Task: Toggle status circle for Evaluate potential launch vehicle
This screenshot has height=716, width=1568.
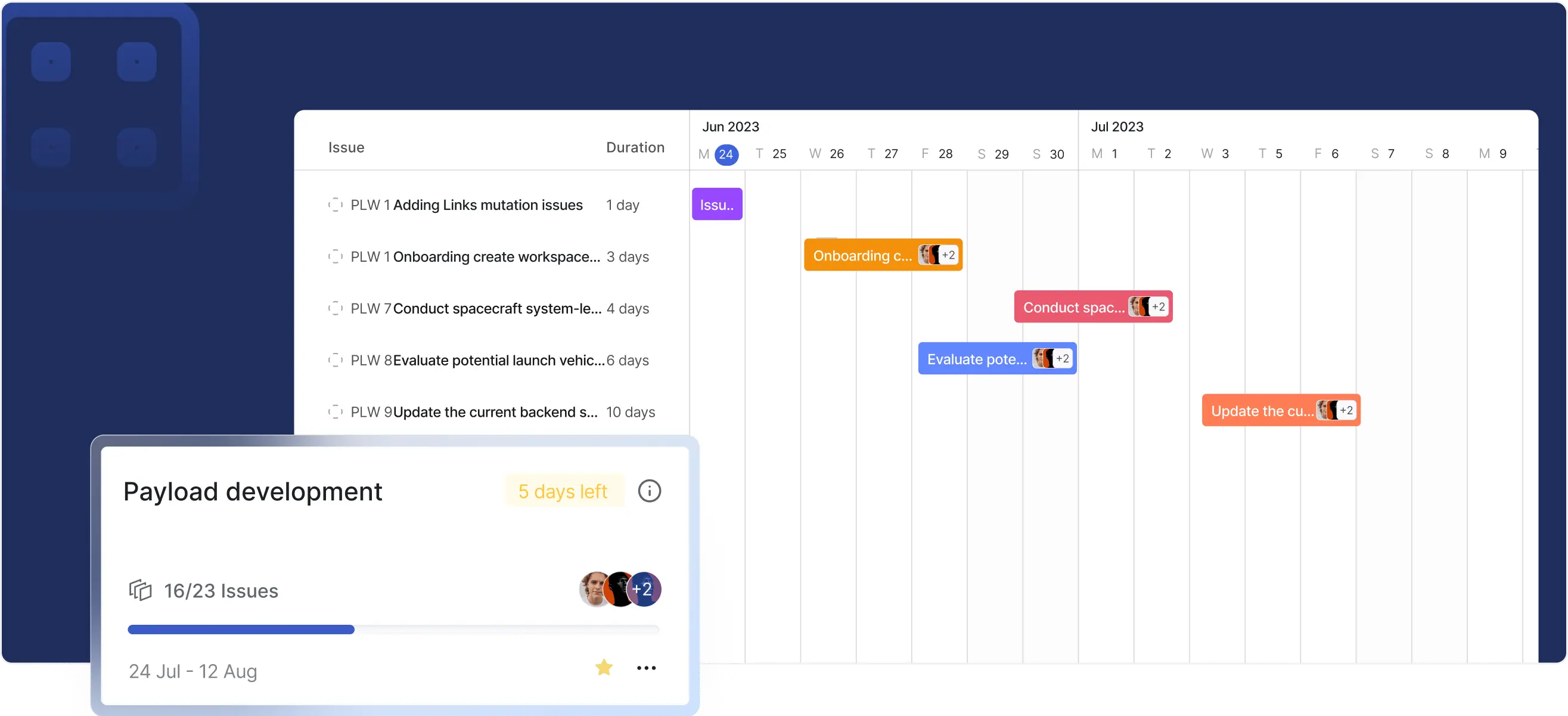Action: (x=336, y=360)
